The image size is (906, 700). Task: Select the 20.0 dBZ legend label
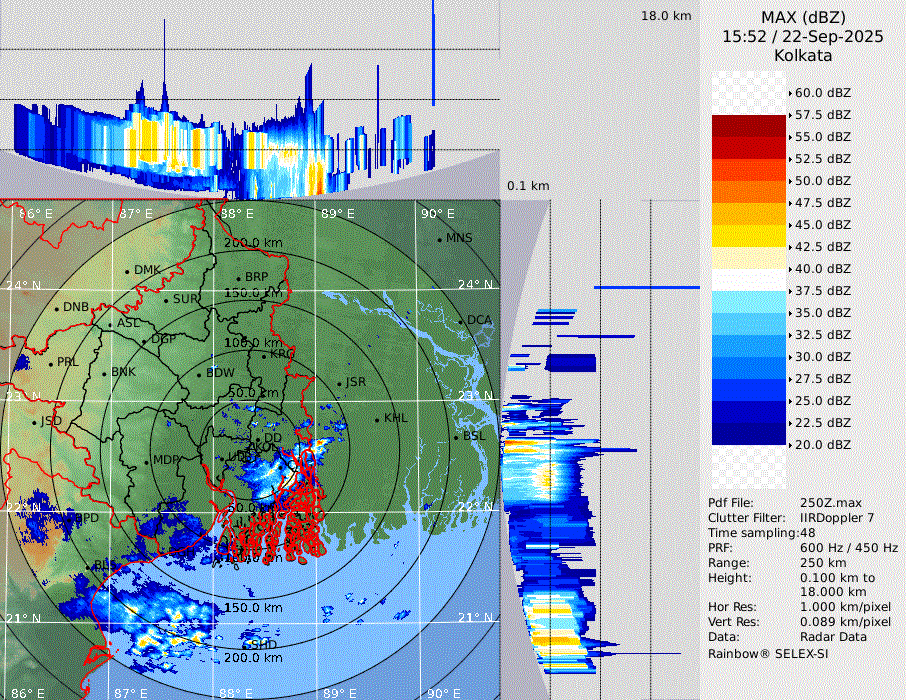822,444
